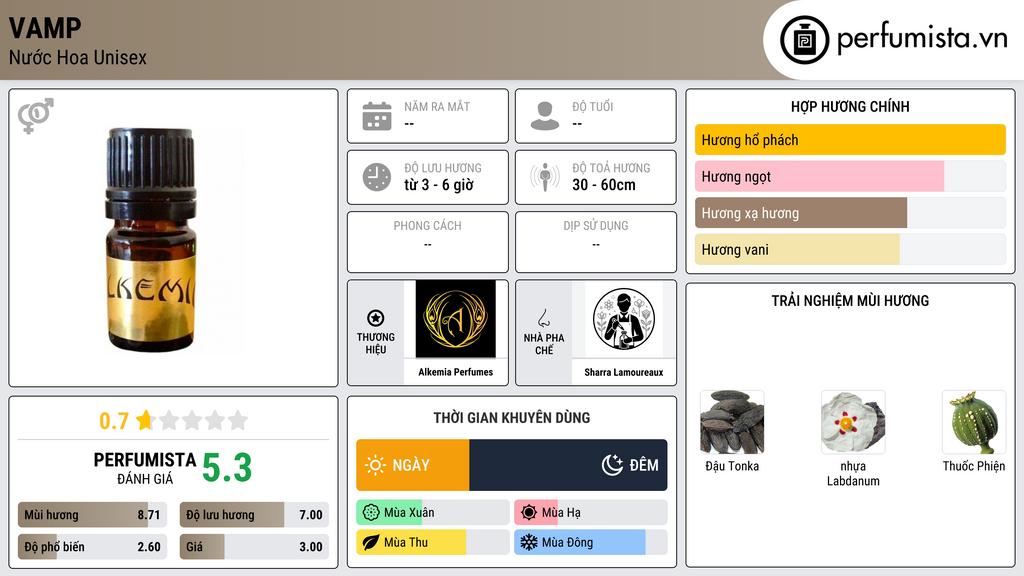Click the Hợp hương chính heading

[850, 106]
